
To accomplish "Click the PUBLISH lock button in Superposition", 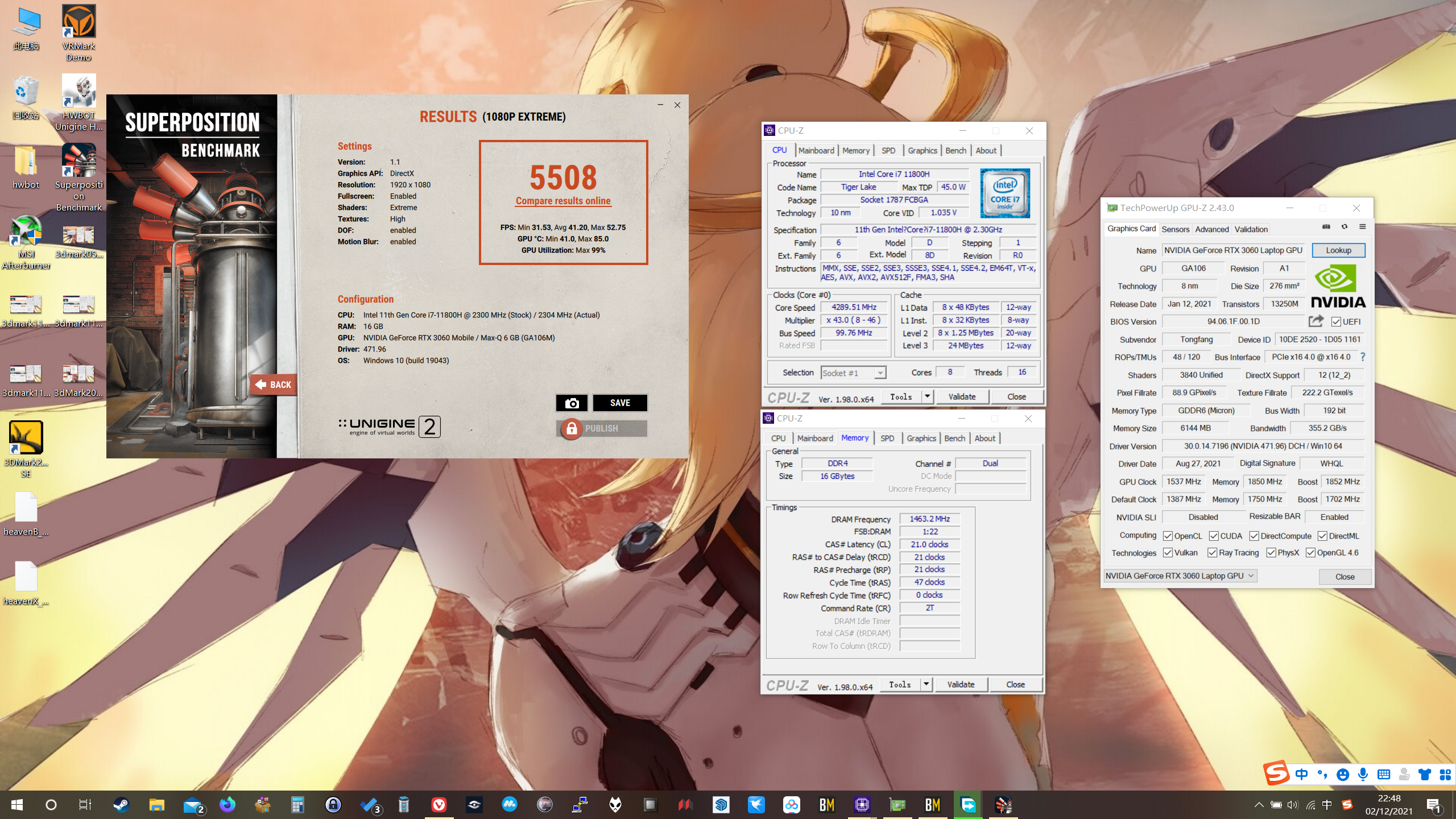I will [602, 428].
